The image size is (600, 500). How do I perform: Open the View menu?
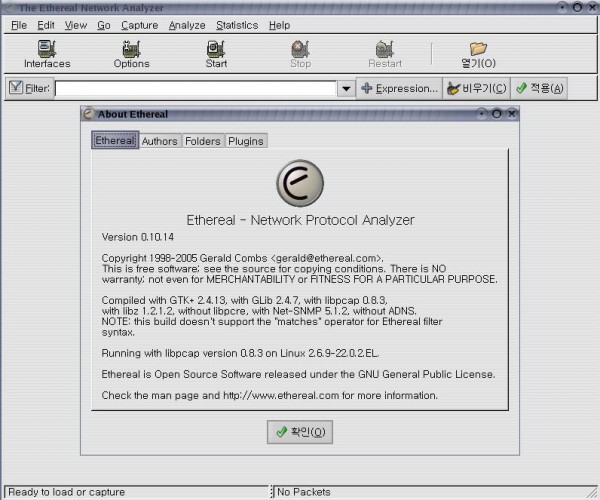(75, 25)
